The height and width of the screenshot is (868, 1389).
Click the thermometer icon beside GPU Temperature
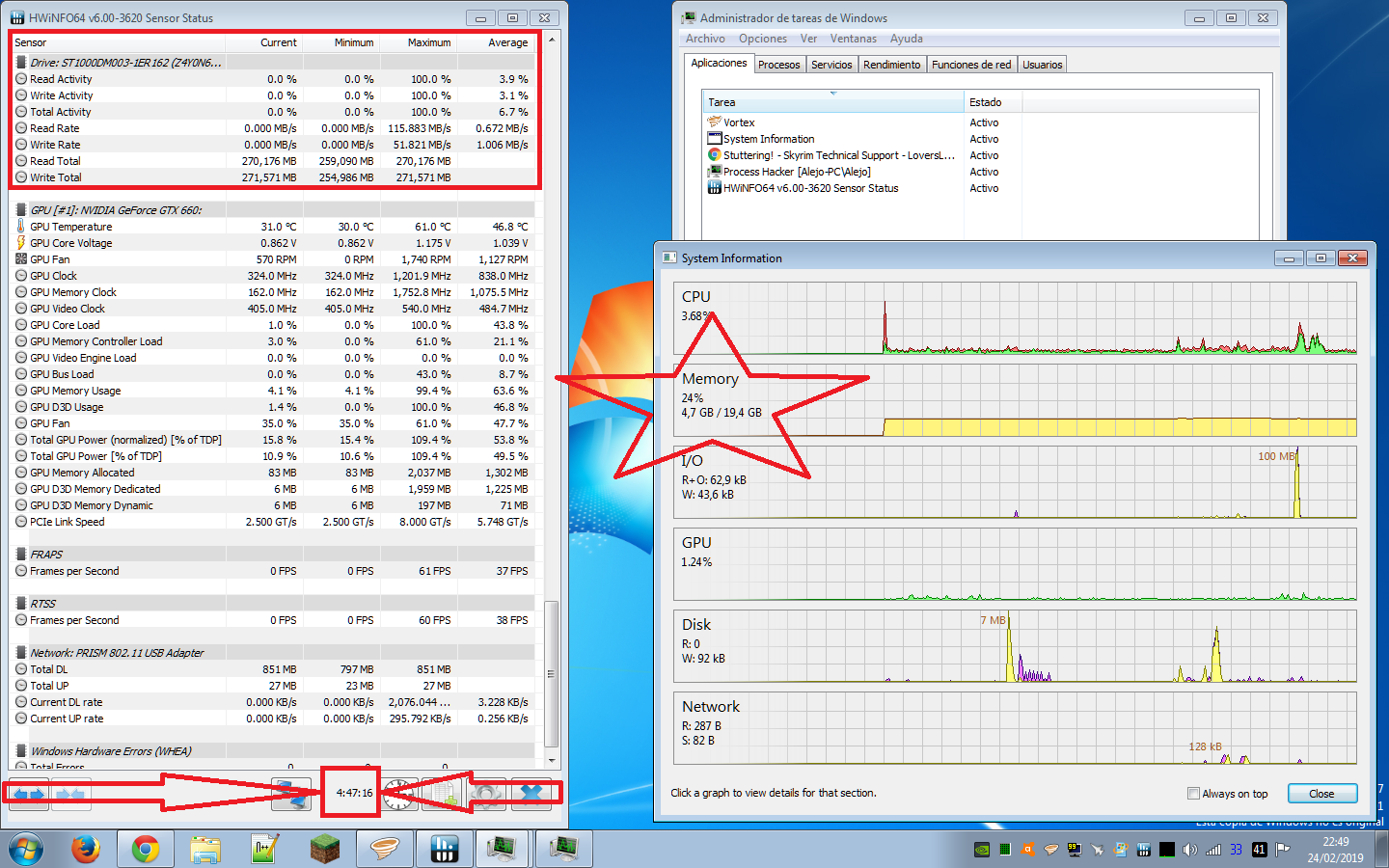pyautogui.click(x=21, y=227)
